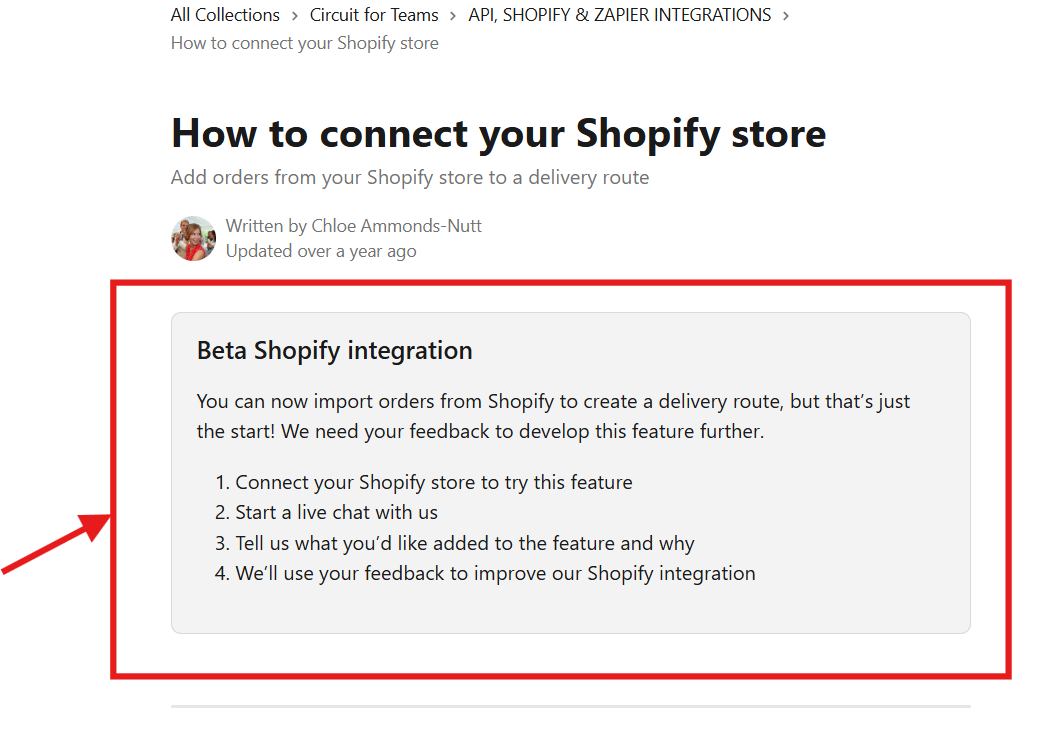Click the Written by Chloe Ammonds-Nutt text
The width and height of the screenshot is (1044, 732).
click(354, 226)
